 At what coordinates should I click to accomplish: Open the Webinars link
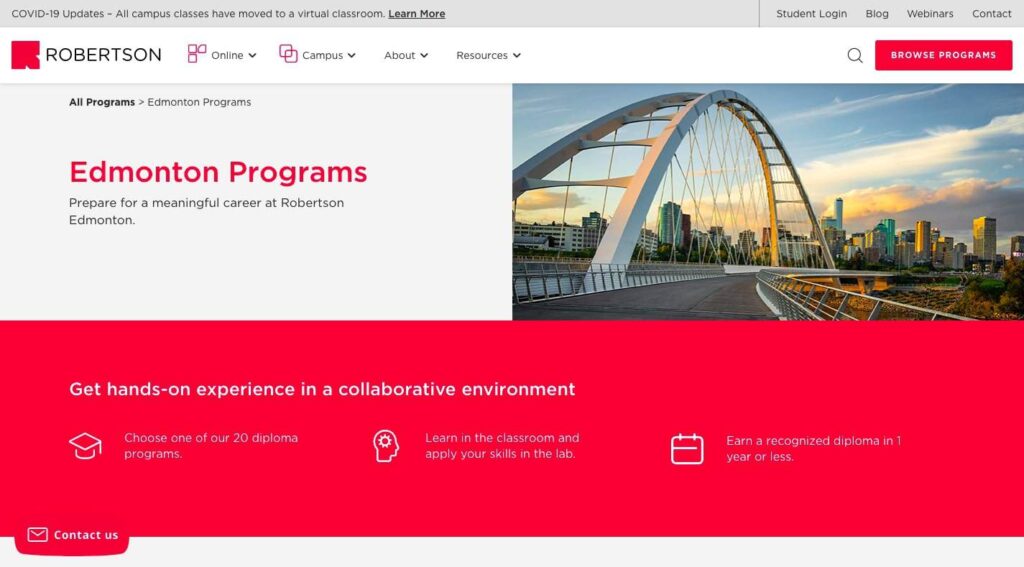point(930,14)
